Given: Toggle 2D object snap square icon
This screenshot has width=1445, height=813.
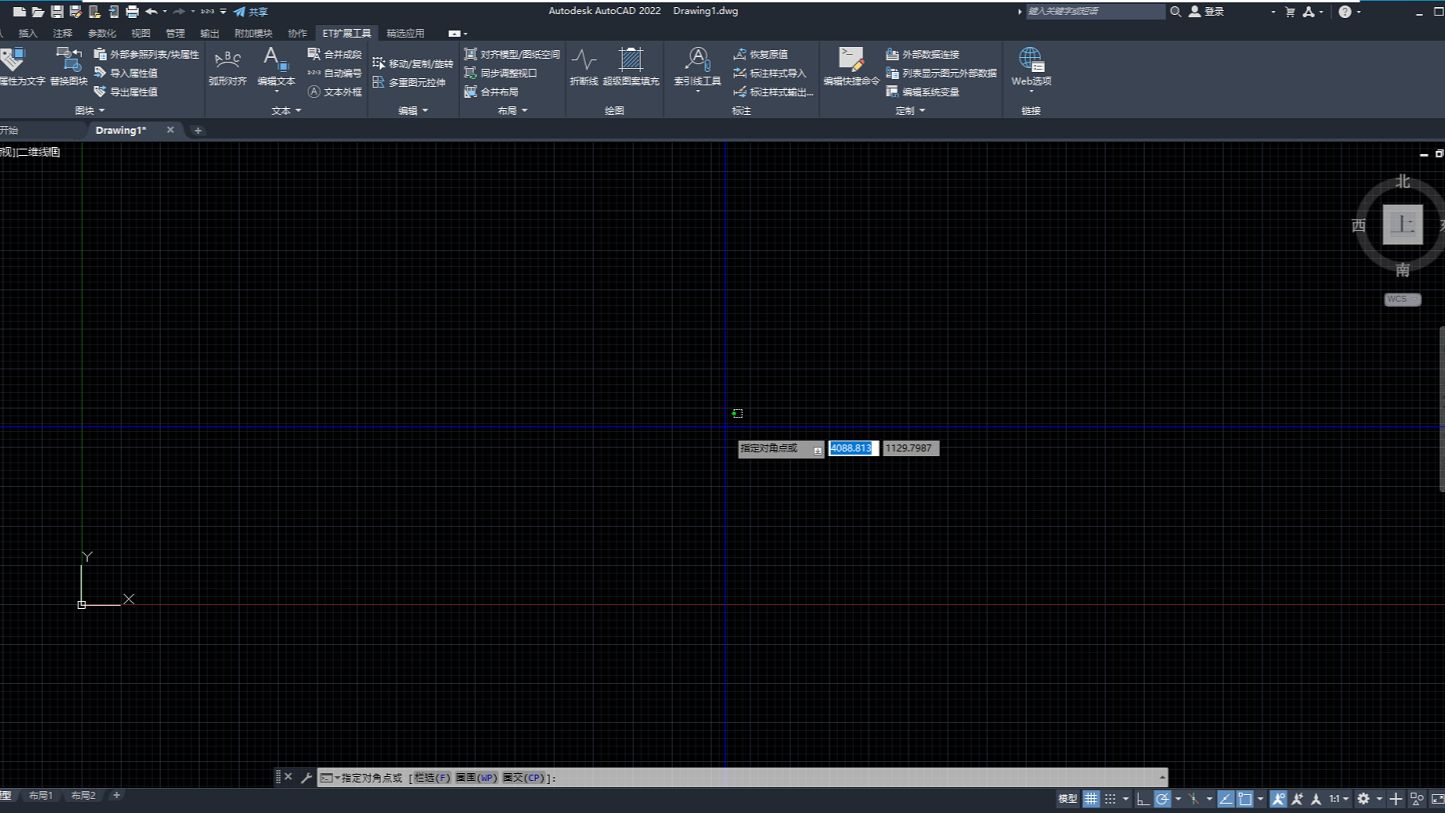Looking at the screenshot, I should click(x=1245, y=799).
